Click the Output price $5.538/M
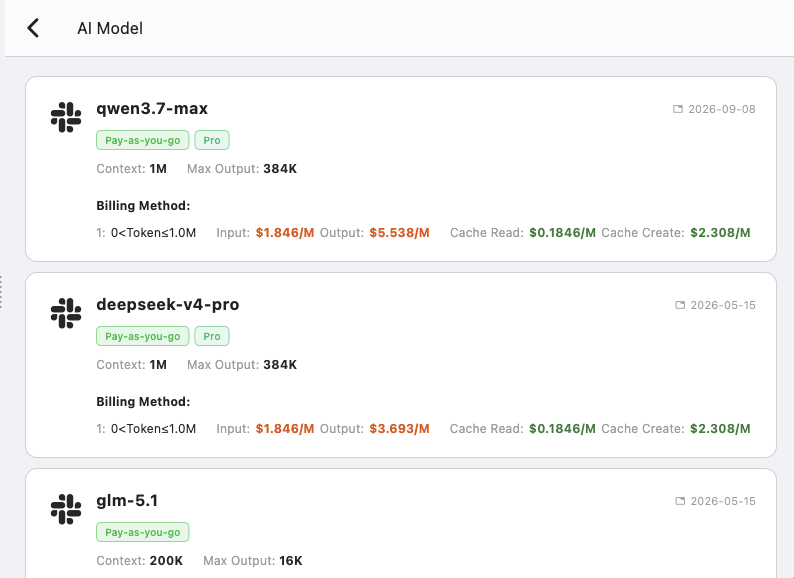The width and height of the screenshot is (794, 578). pos(400,233)
